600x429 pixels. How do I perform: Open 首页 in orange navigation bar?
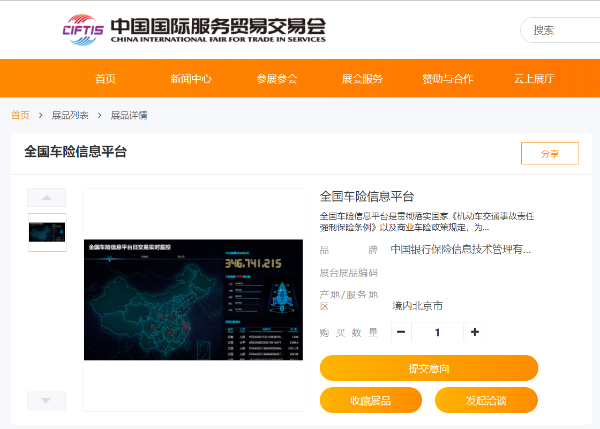tap(105, 79)
